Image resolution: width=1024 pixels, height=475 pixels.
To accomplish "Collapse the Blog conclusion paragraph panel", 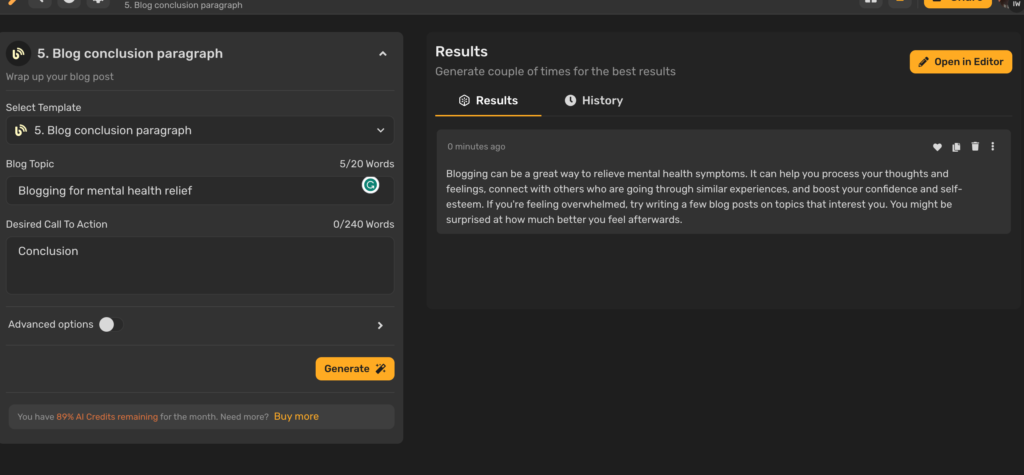I will (382, 54).
